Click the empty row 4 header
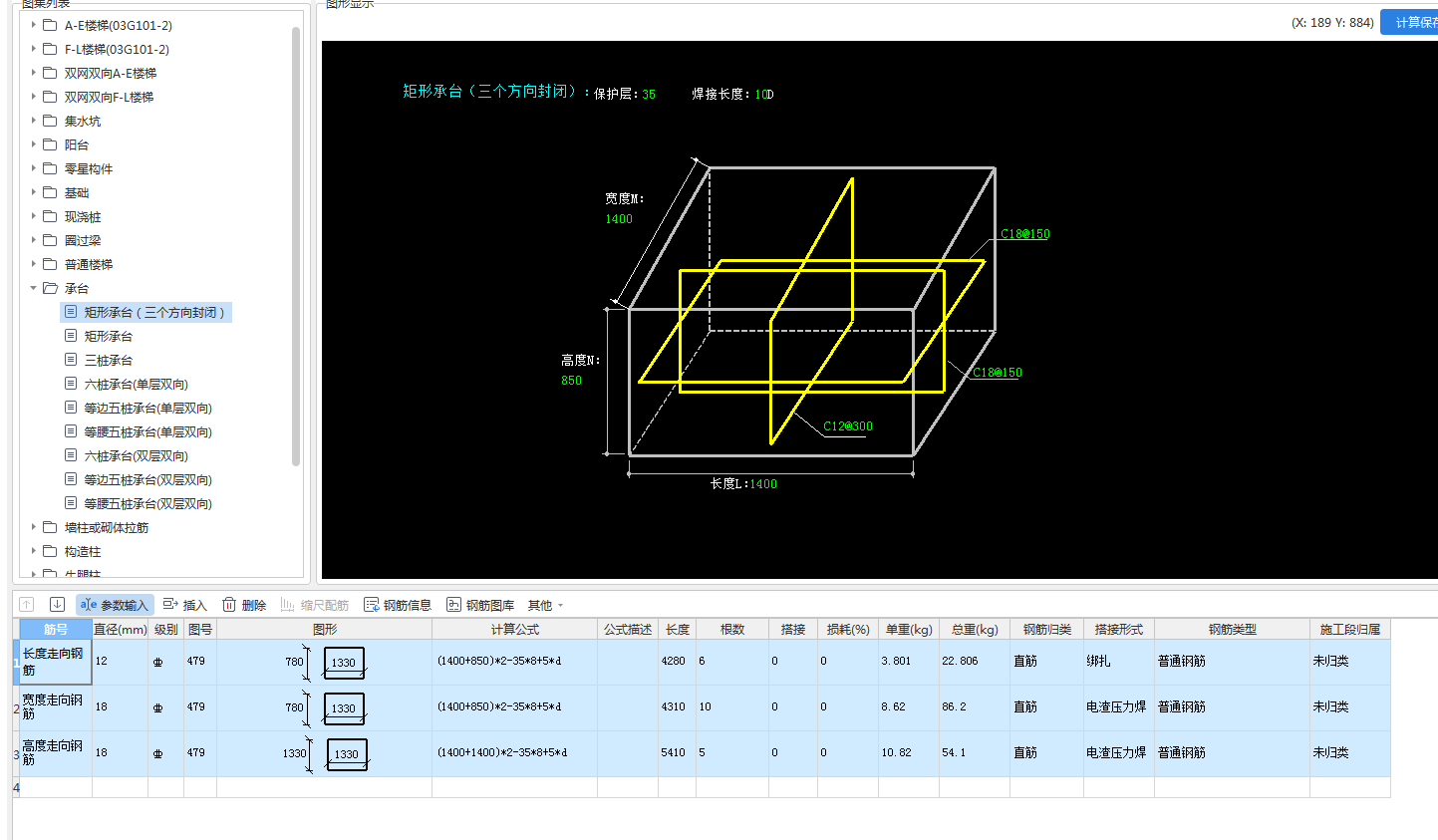This screenshot has width=1438, height=840. 16,787
